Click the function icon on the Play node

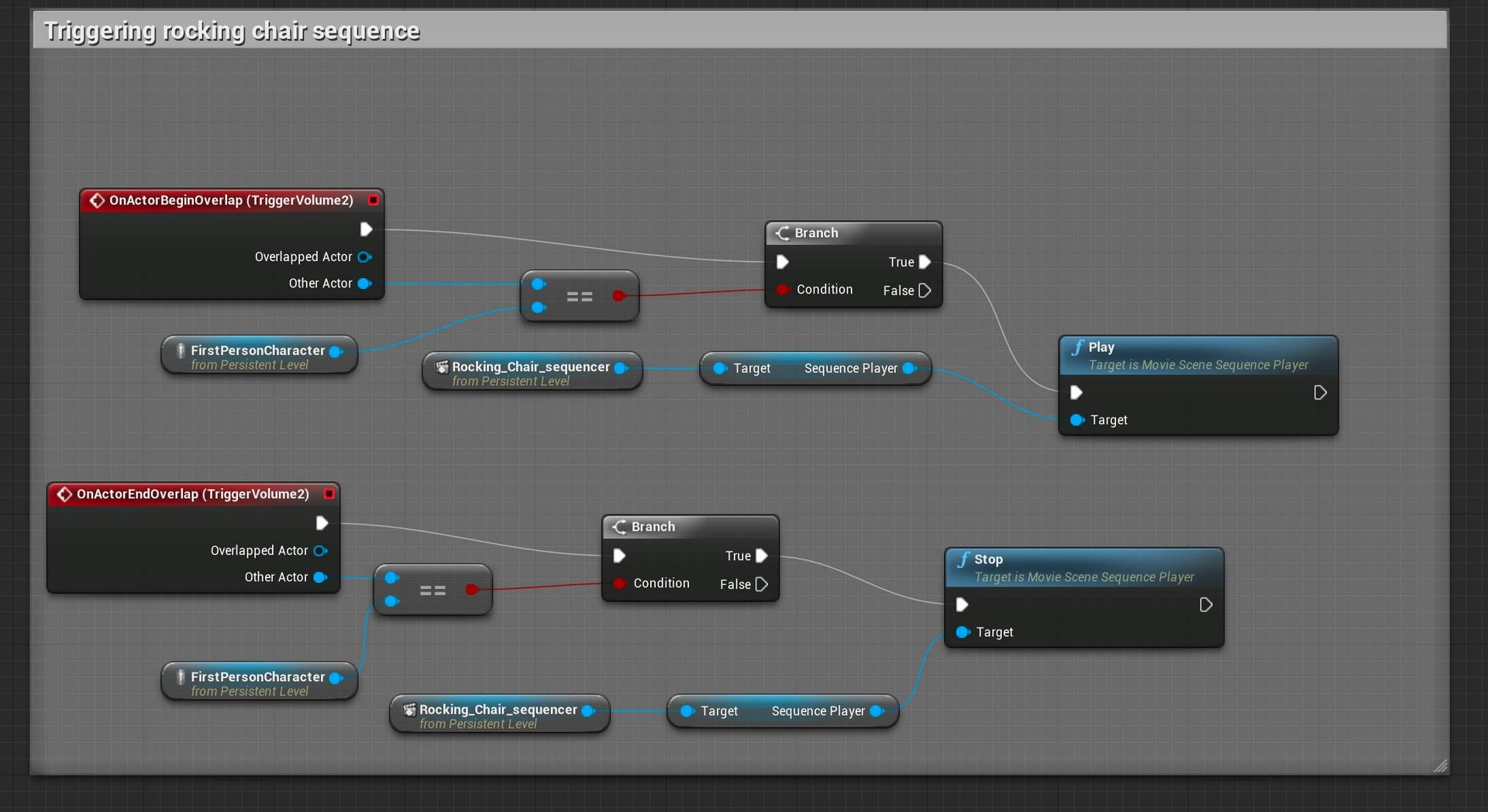[x=1077, y=347]
